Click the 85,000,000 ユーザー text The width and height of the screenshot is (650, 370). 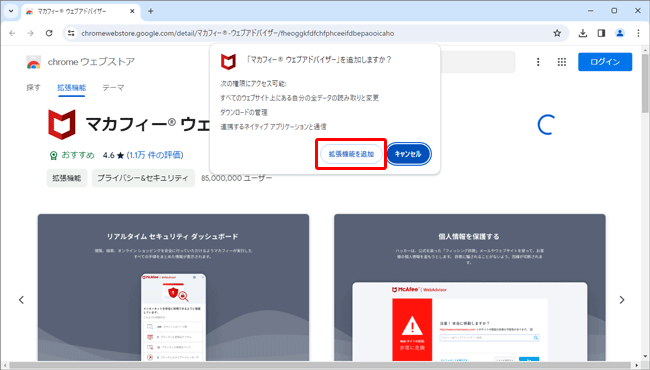click(x=236, y=178)
